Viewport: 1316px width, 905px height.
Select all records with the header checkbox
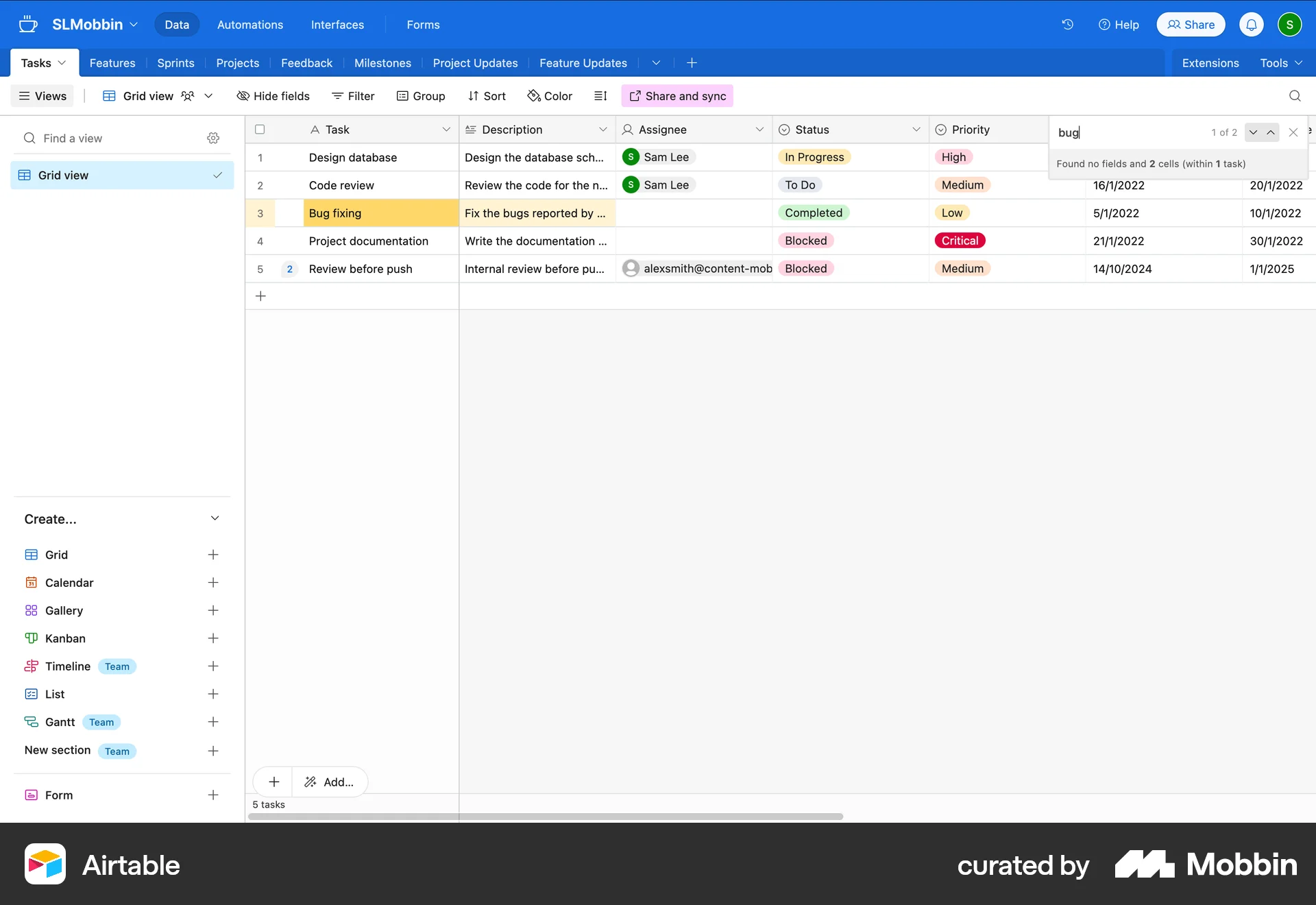[x=260, y=129]
